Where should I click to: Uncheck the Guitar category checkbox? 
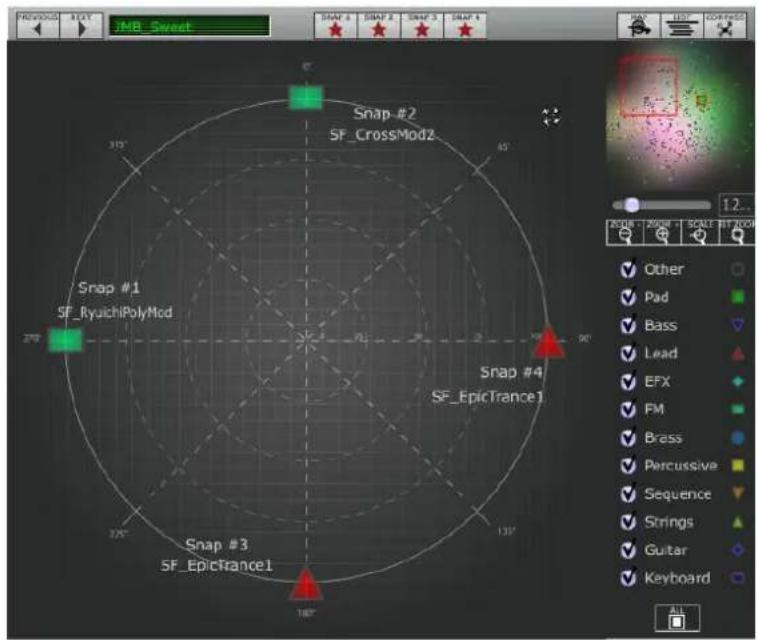(628, 550)
